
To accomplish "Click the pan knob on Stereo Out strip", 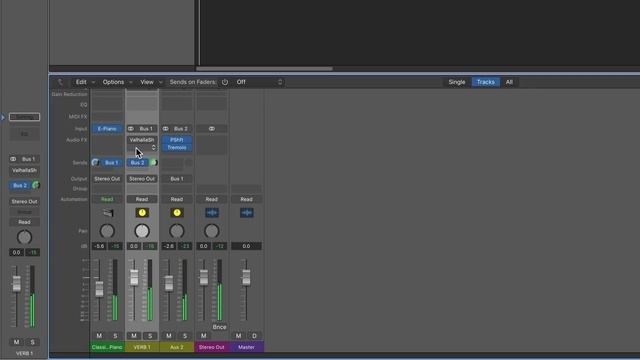I will click(211, 231).
